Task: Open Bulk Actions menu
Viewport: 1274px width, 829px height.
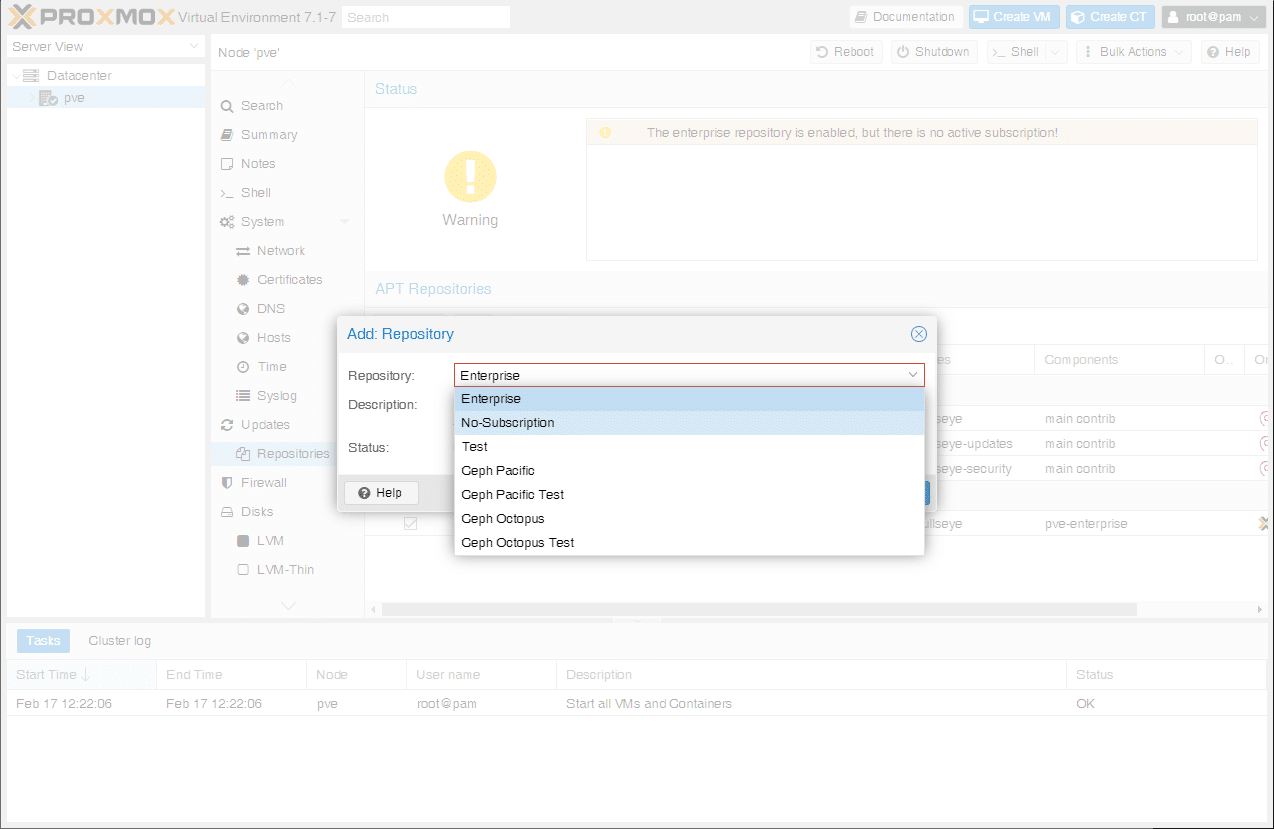Action: 1133,52
